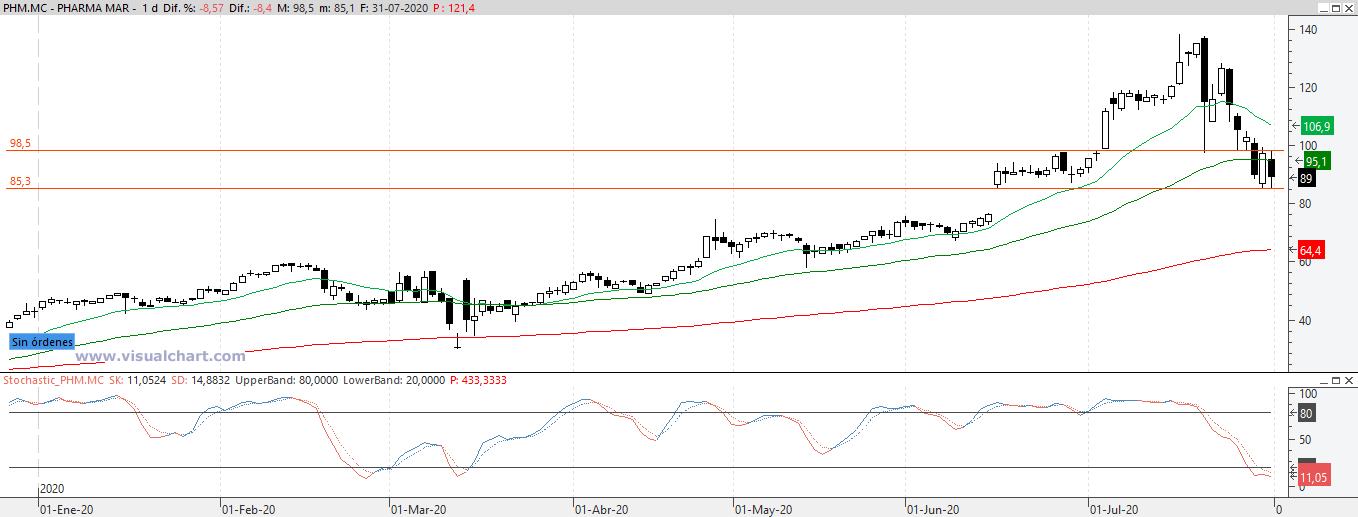Close the Stochastic indicator panel
The width and height of the screenshot is (1358, 517).
point(1349,382)
